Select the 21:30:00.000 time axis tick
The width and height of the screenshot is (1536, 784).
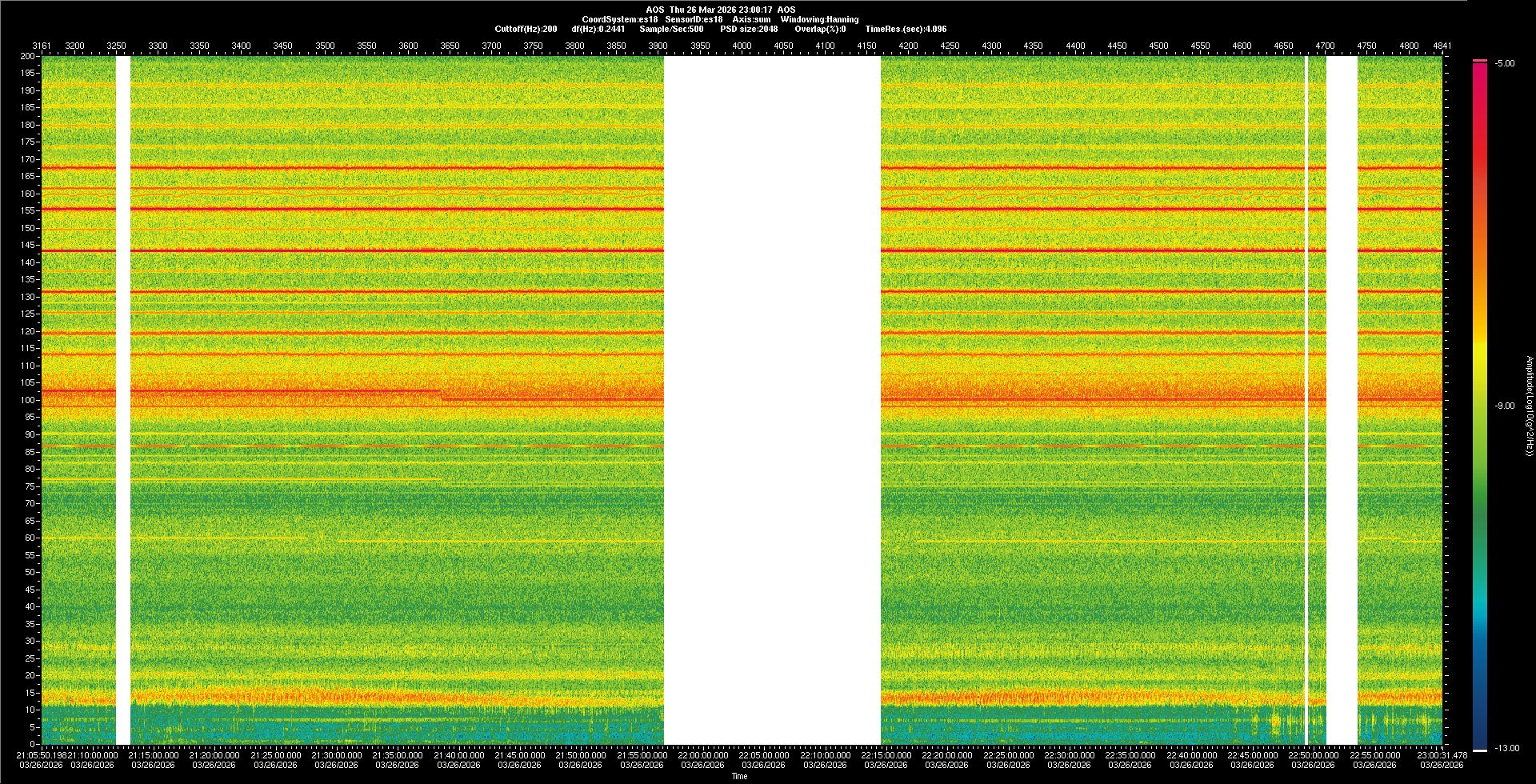pyautogui.click(x=336, y=755)
